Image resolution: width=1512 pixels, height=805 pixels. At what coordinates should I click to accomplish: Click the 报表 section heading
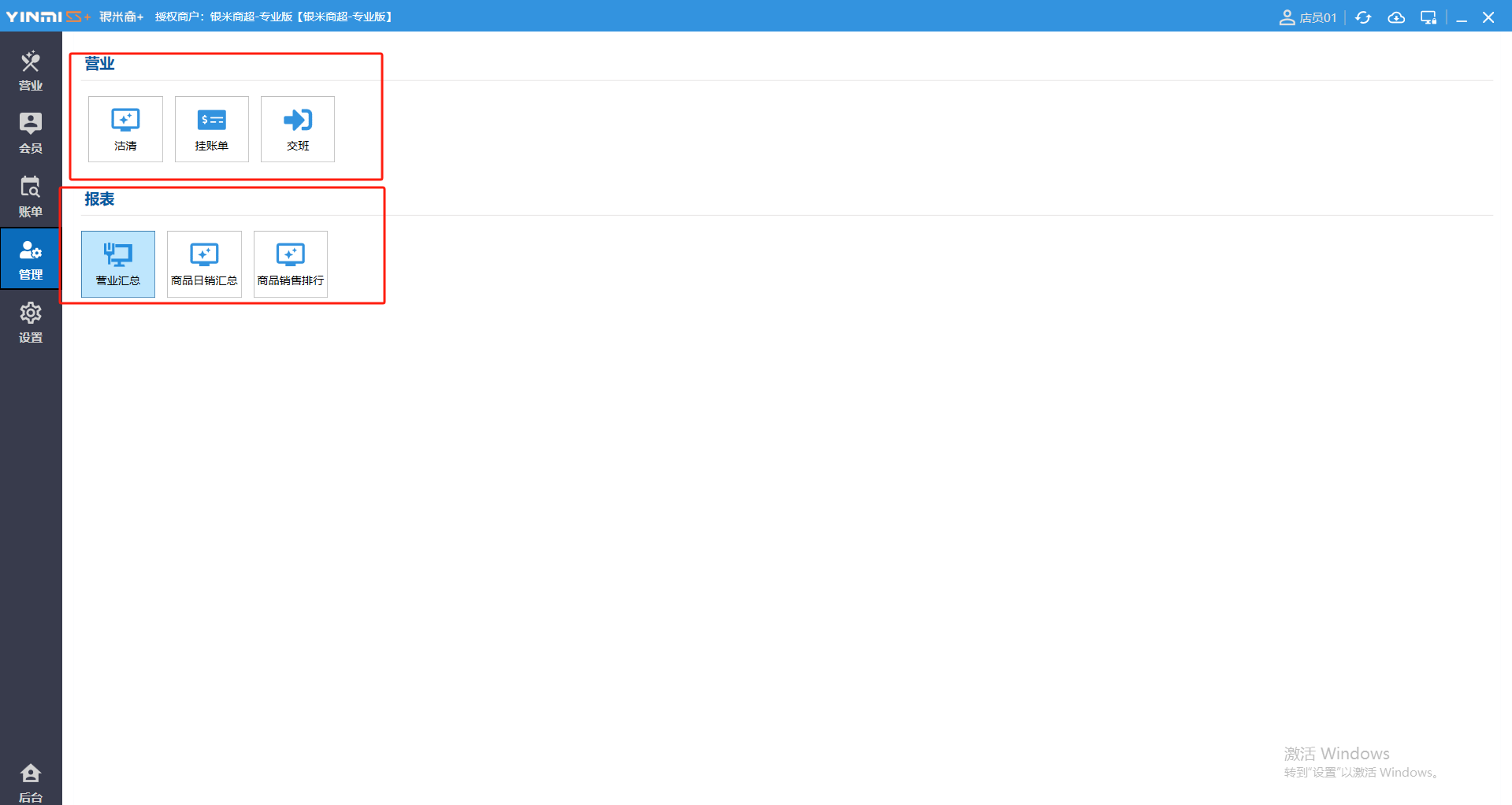99,199
